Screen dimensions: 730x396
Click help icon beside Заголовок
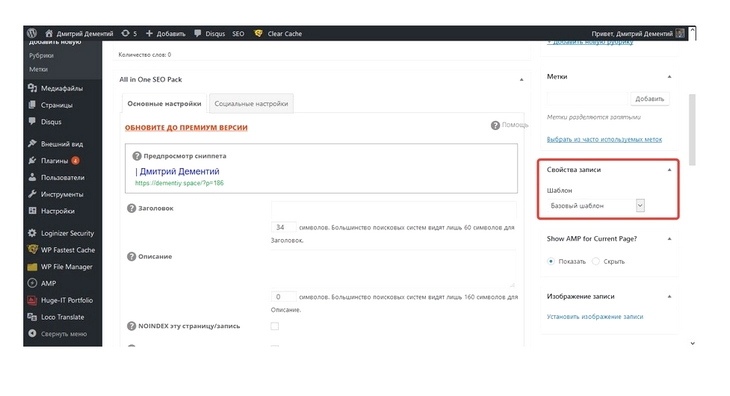click(x=131, y=208)
